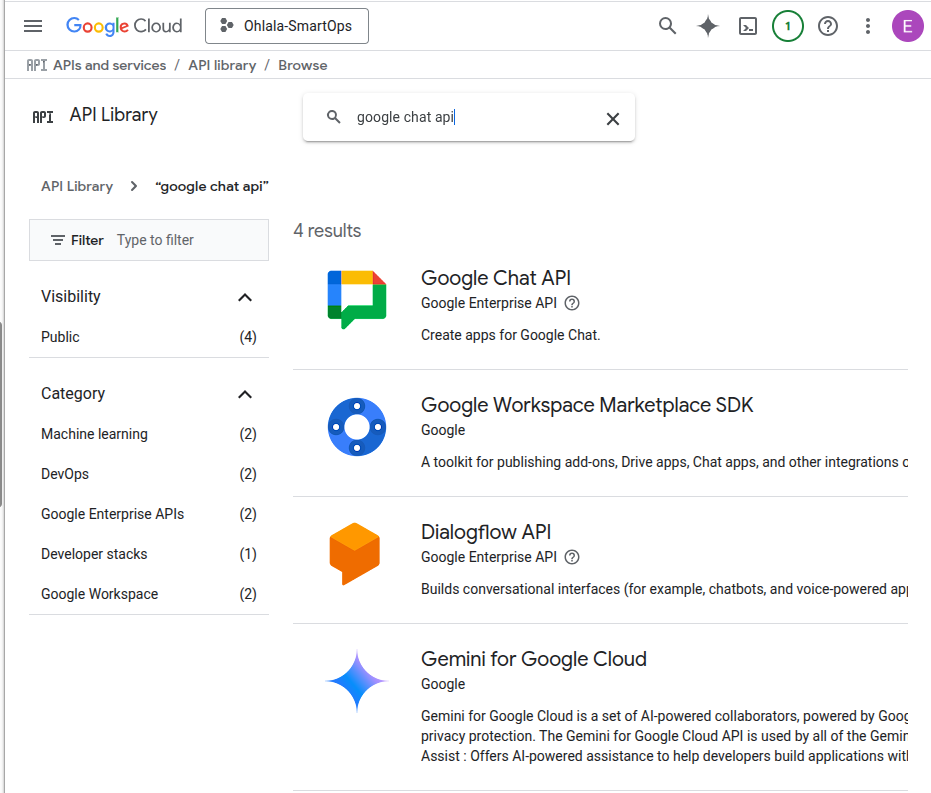Go to APIs and services breadcrumb
This screenshot has height=793, width=931.
110,65
